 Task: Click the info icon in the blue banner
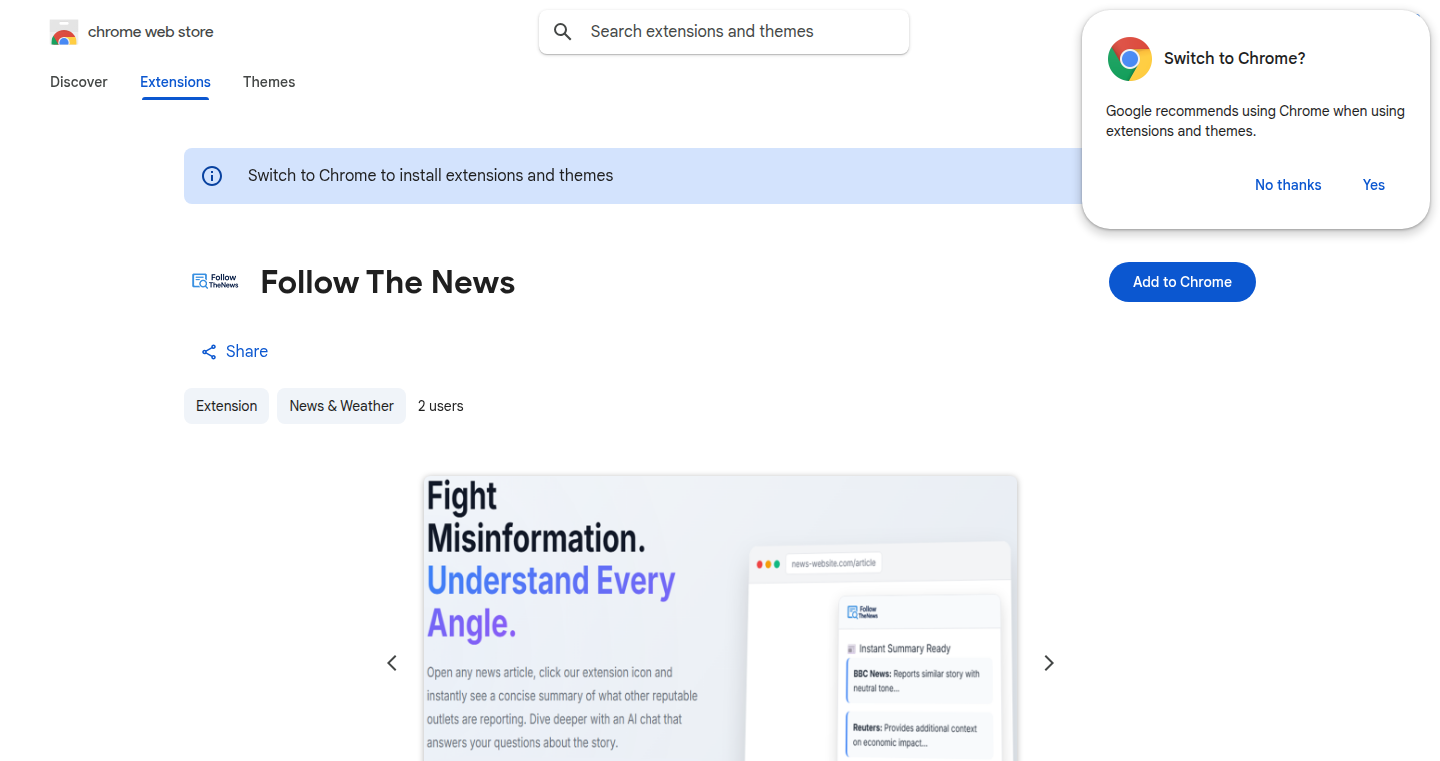point(212,176)
